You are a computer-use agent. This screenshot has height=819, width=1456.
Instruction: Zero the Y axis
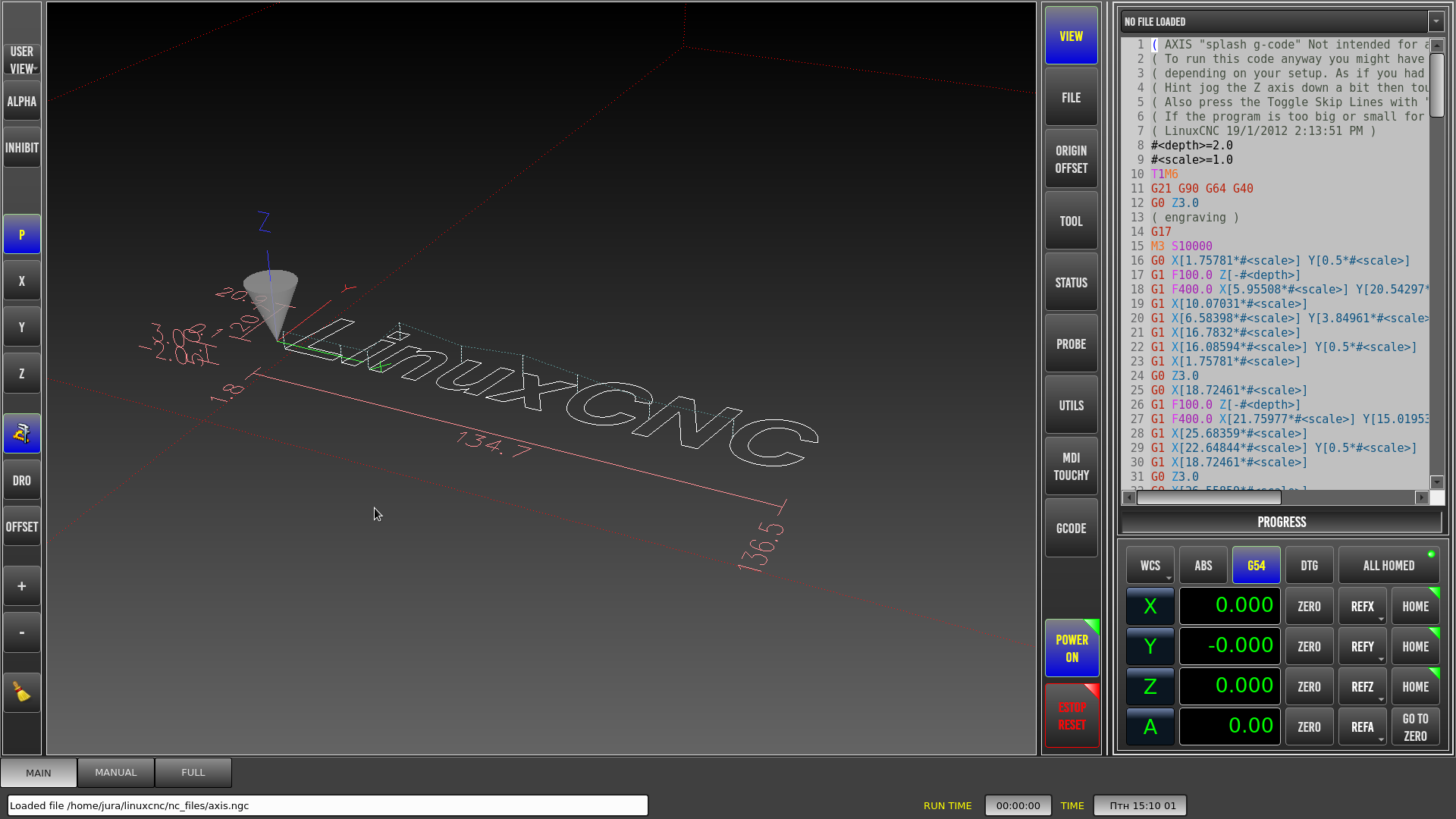point(1309,647)
